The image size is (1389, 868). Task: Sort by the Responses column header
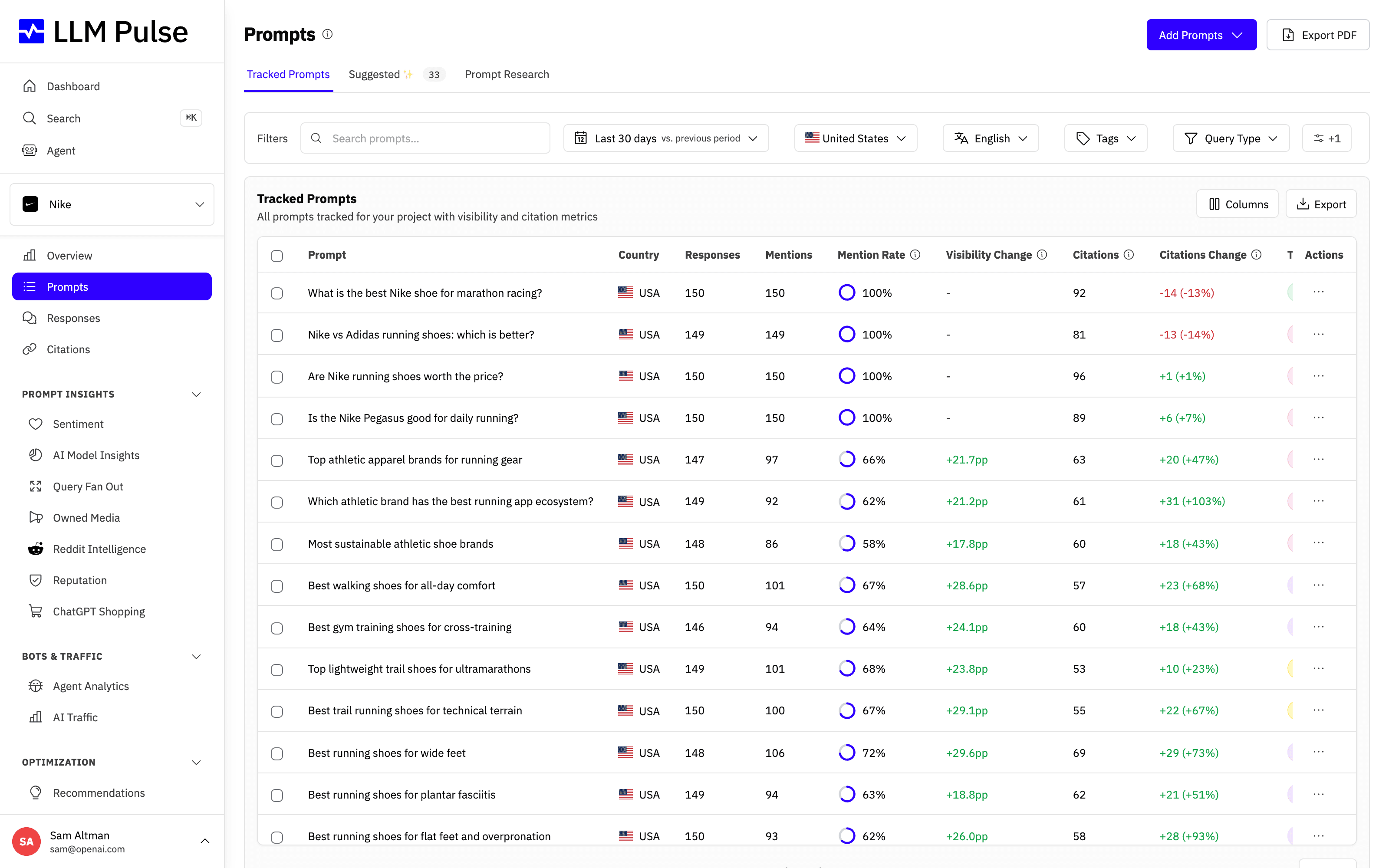pos(712,255)
